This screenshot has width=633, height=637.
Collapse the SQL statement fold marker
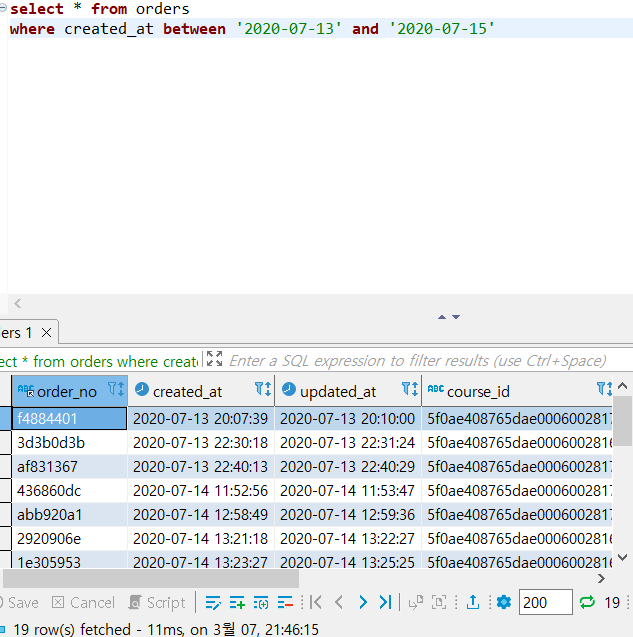point(3,8)
